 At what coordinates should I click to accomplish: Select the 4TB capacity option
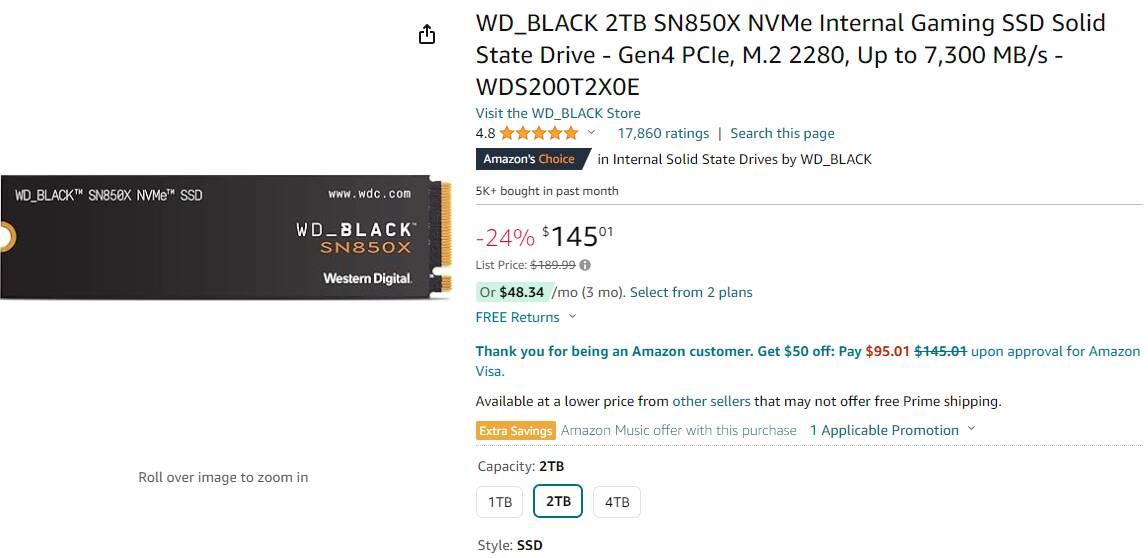[616, 502]
